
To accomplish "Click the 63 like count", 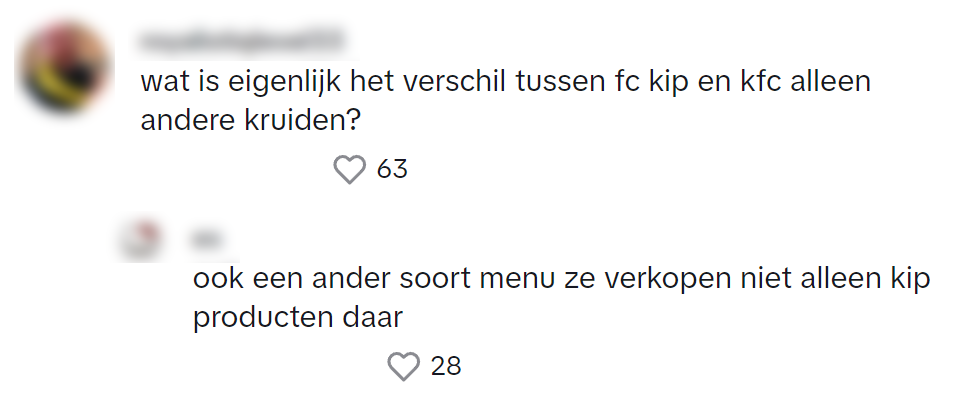I will coord(392,170).
